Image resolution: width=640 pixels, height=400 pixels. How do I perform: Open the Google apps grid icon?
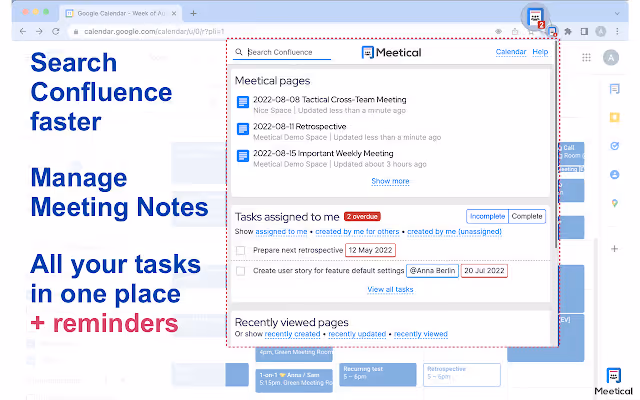[587, 58]
